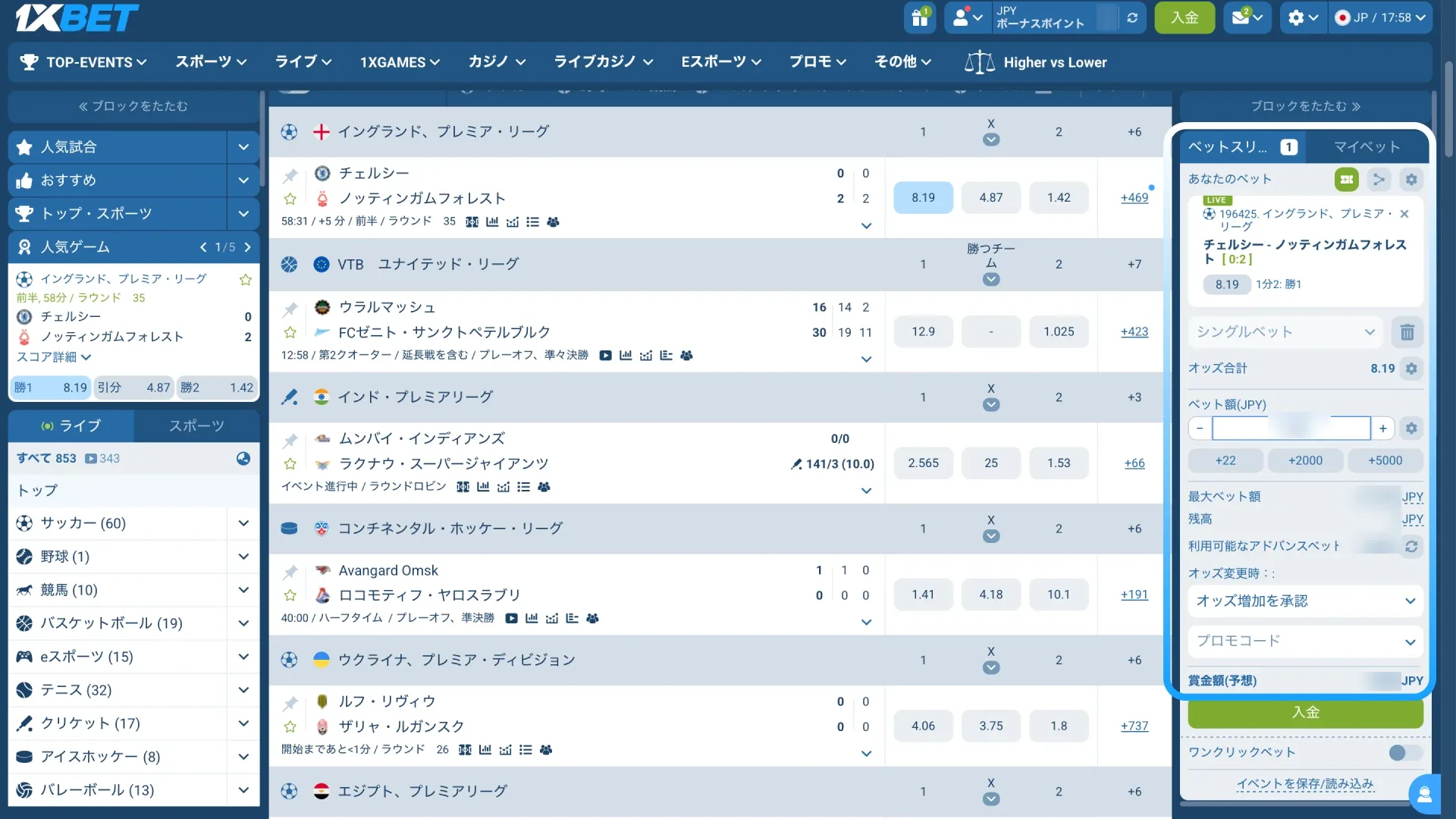Collapse the left block with ブロックをたたむ
Viewport: 1456px width, 819px height.
(133, 106)
